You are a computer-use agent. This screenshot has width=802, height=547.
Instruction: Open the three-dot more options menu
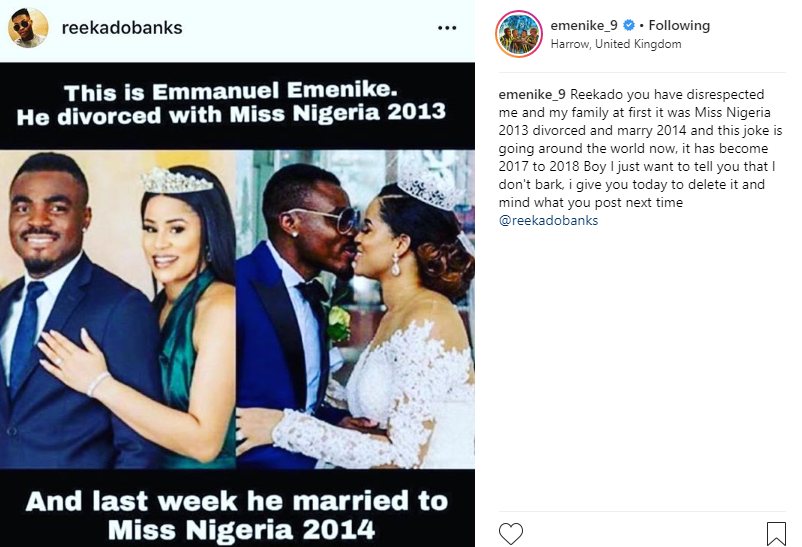[x=447, y=28]
